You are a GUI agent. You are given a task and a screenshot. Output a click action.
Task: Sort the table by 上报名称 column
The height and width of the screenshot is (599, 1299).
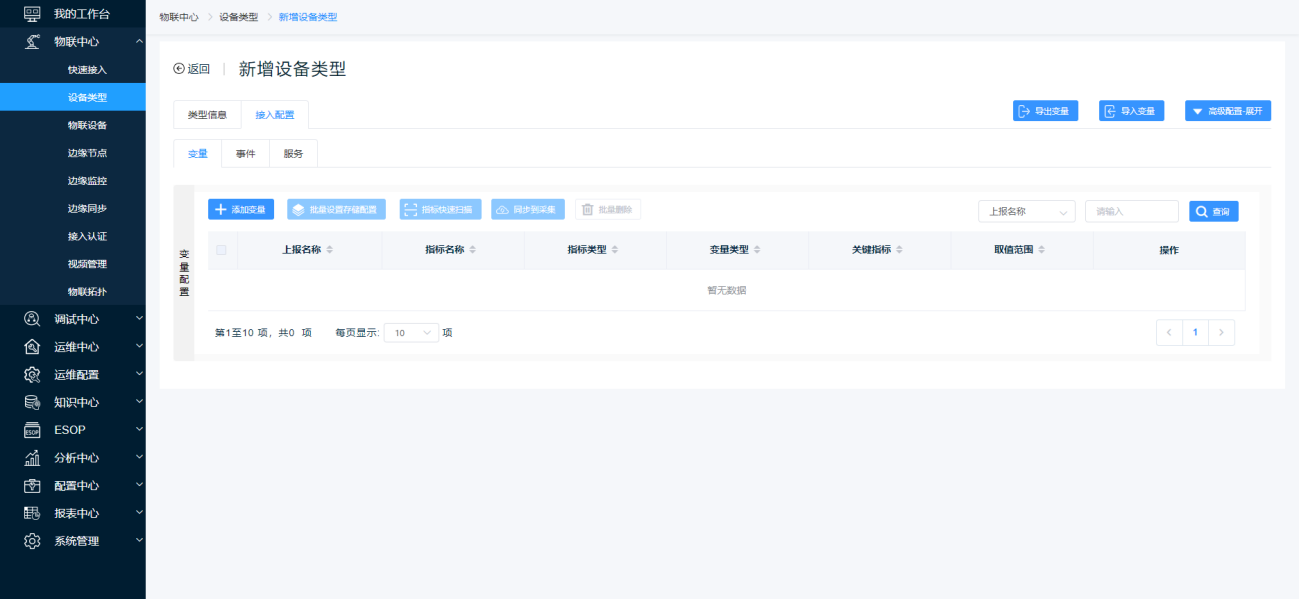pyautogui.click(x=330, y=250)
